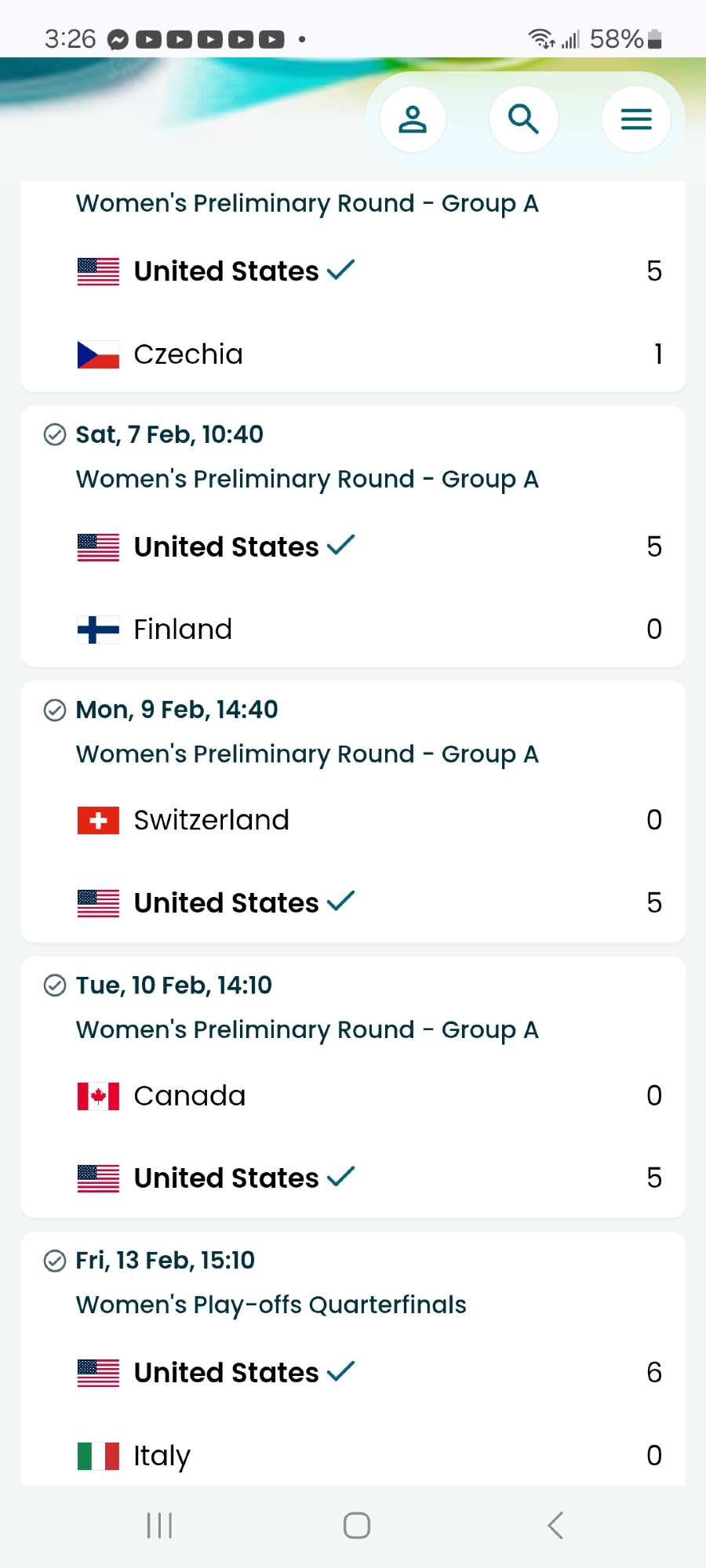The image size is (706, 1568).
Task: Open Switzerland team entry
Action: coord(211,821)
